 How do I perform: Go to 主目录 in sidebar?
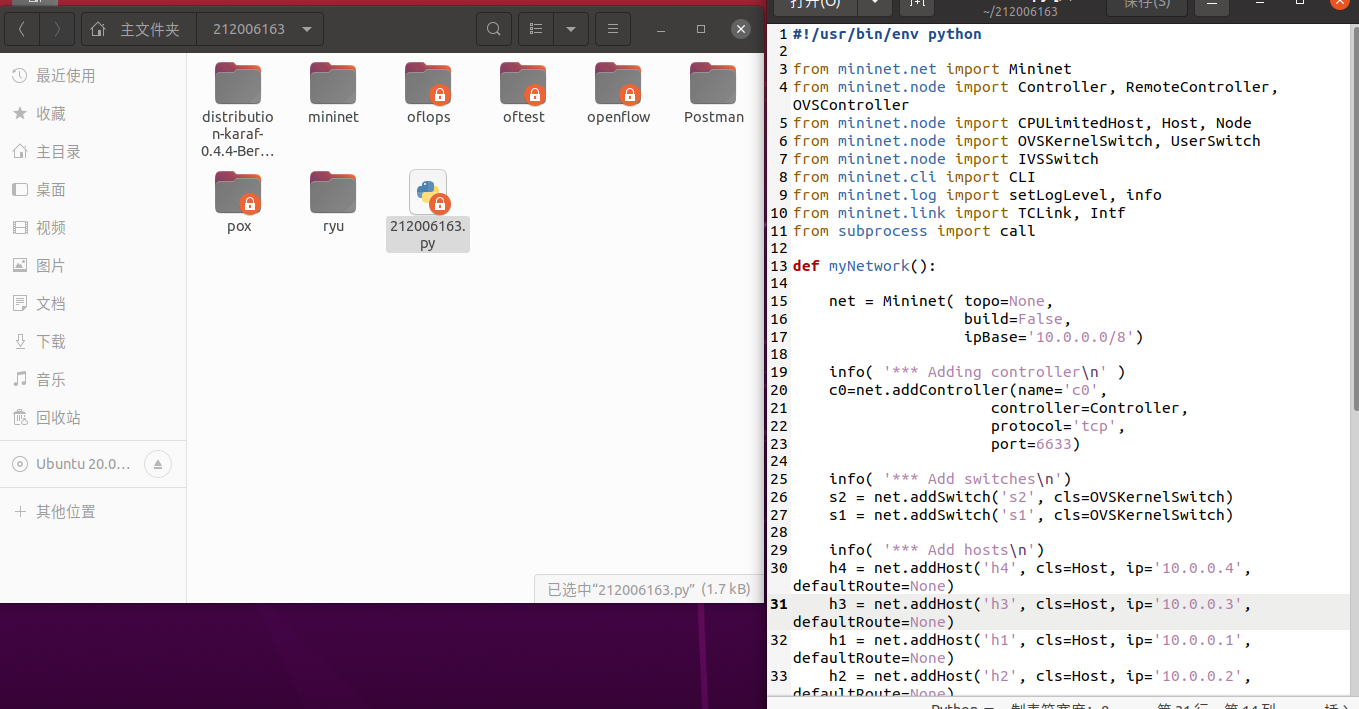click(x=93, y=152)
